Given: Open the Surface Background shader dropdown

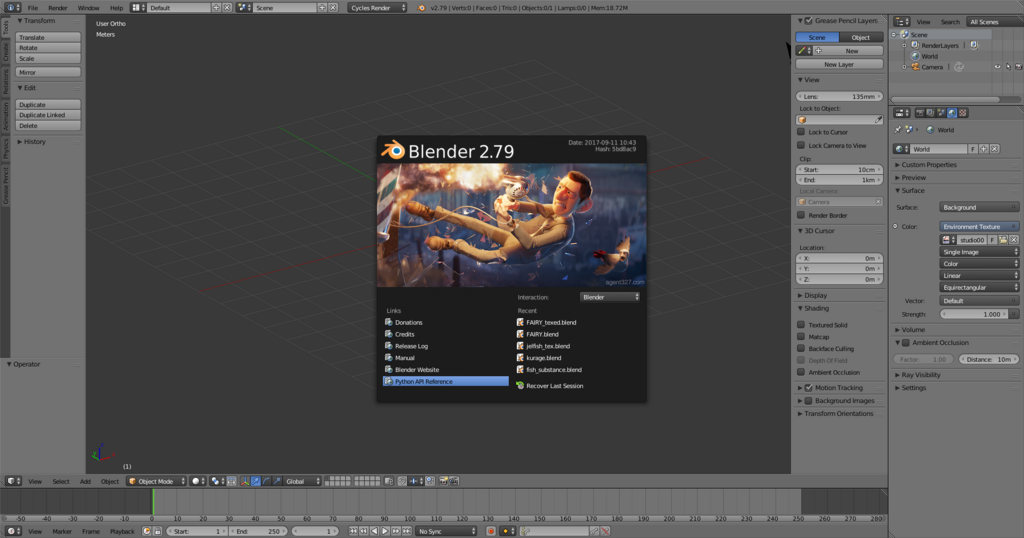Looking at the screenshot, I should coord(979,207).
